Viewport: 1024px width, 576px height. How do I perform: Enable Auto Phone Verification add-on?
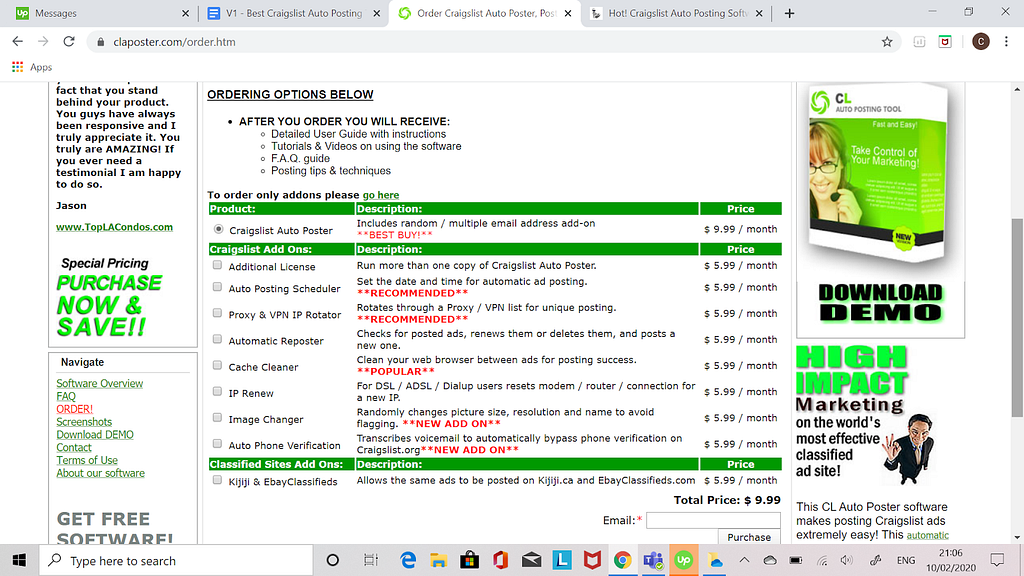coord(217,443)
